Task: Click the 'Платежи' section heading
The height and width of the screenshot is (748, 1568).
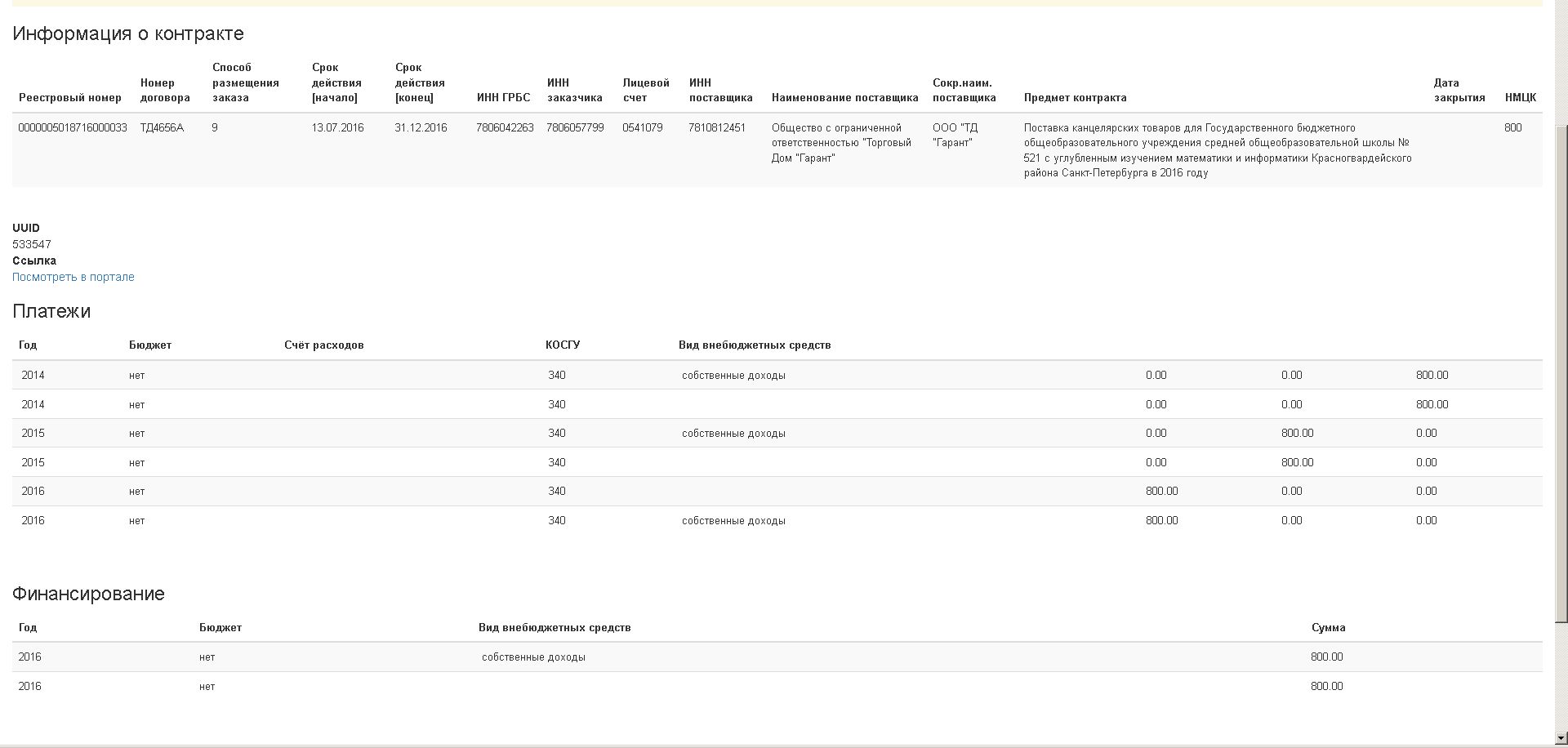Action: (x=51, y=311)
